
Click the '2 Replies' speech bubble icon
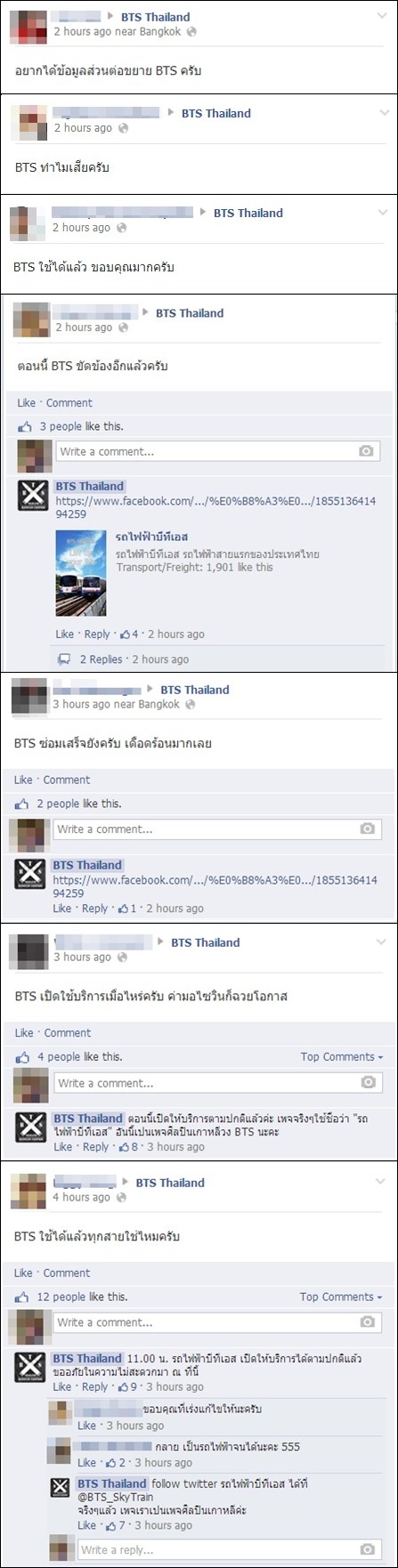(x=64, y=659)
